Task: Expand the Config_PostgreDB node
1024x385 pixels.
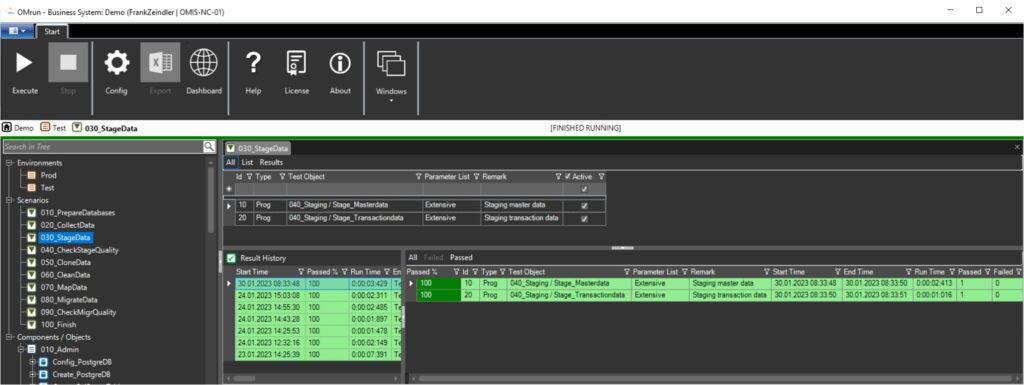Action: (32, 362)
